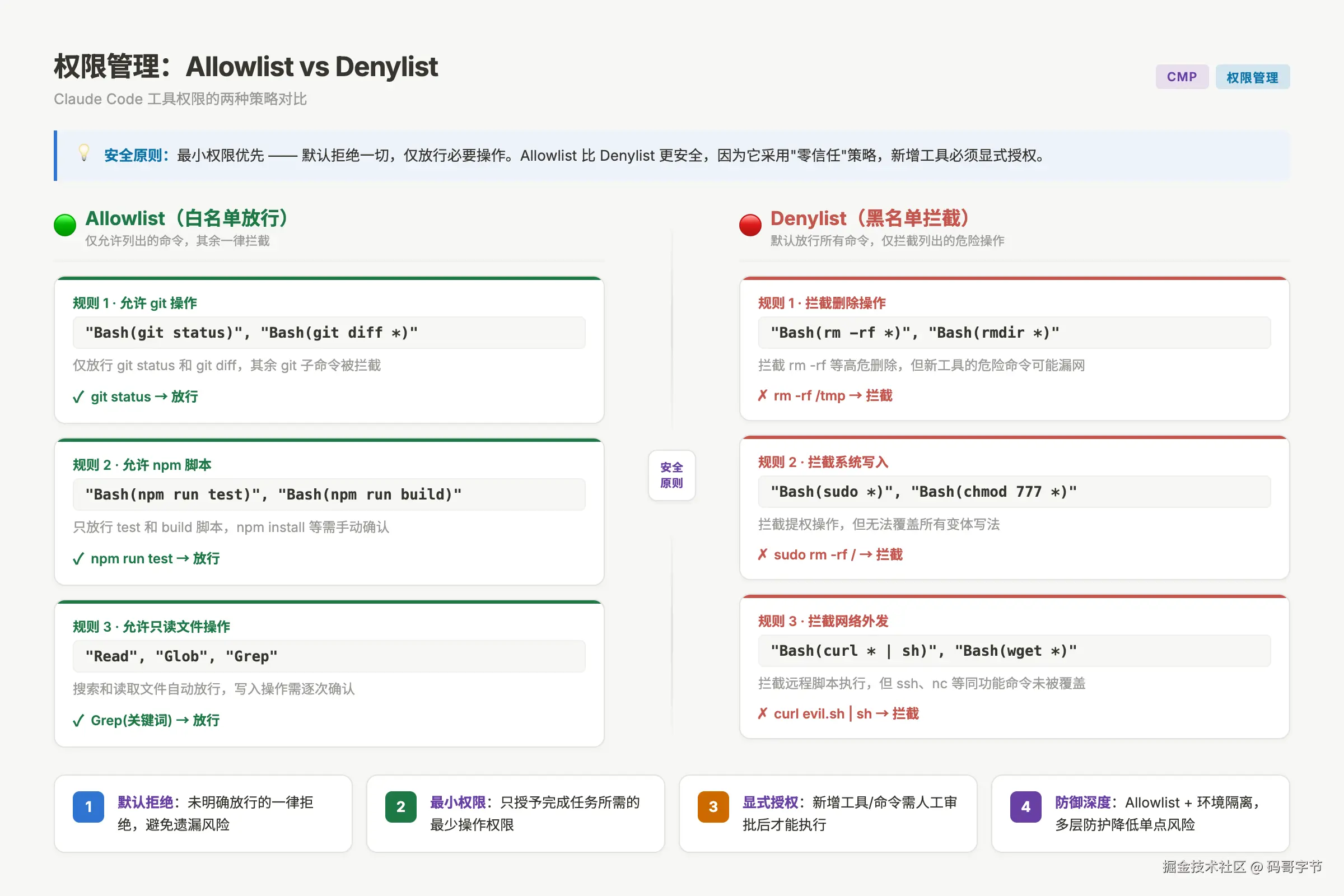Select the purple number 4 badge

pos(1026,806)
